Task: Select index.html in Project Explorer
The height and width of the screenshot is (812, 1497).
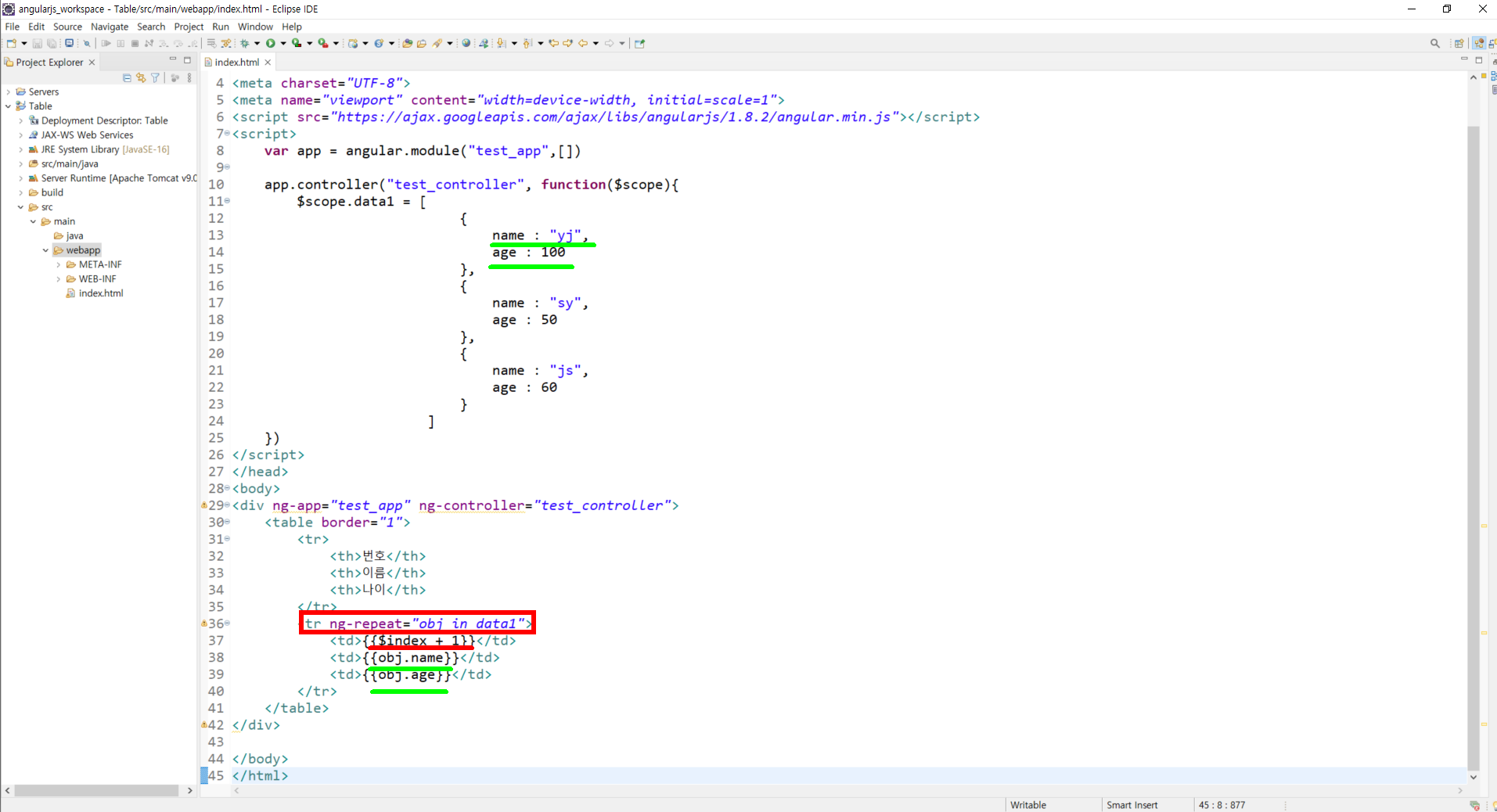Action: coord(101,293)
